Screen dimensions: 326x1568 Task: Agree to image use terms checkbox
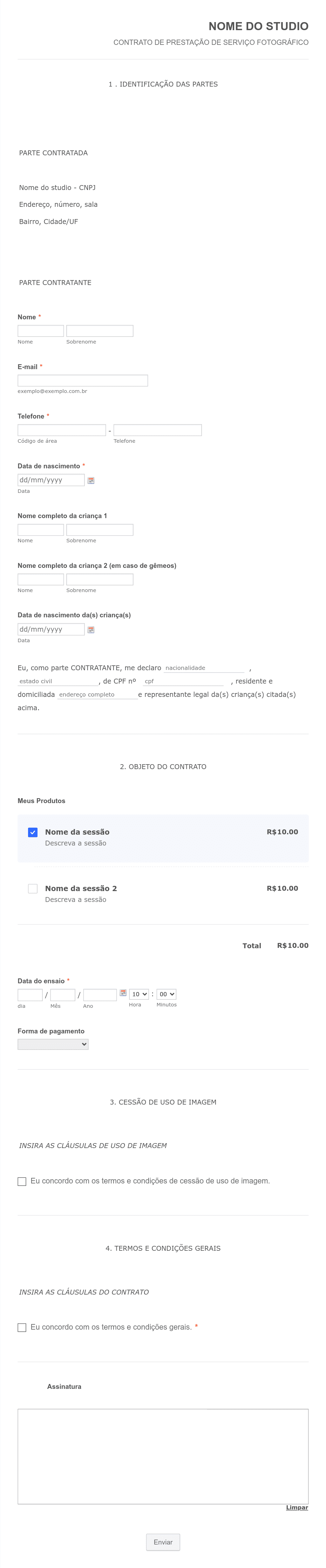point(22,1181)
